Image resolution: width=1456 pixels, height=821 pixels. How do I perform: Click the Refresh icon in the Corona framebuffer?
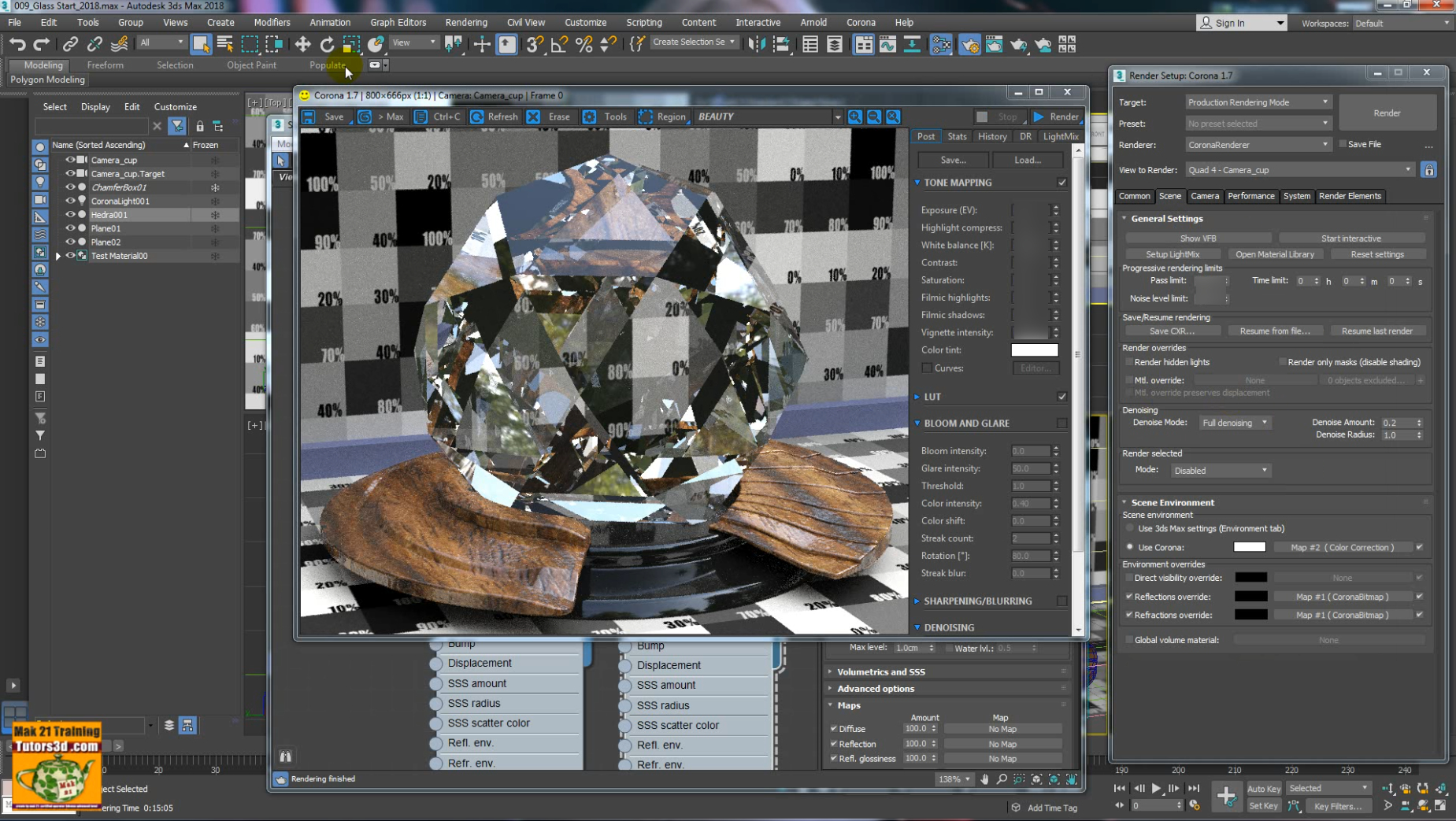coord(478,116)
